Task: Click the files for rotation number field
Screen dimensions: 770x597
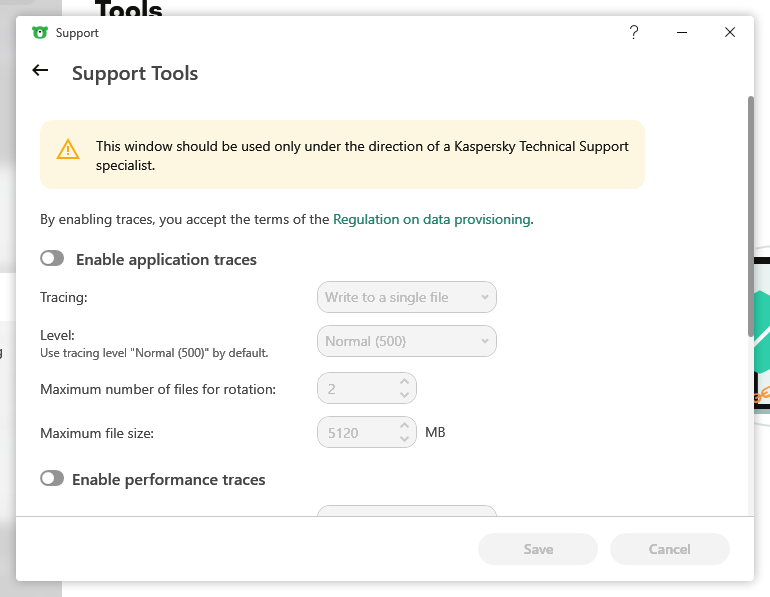Action: (355, 387)
